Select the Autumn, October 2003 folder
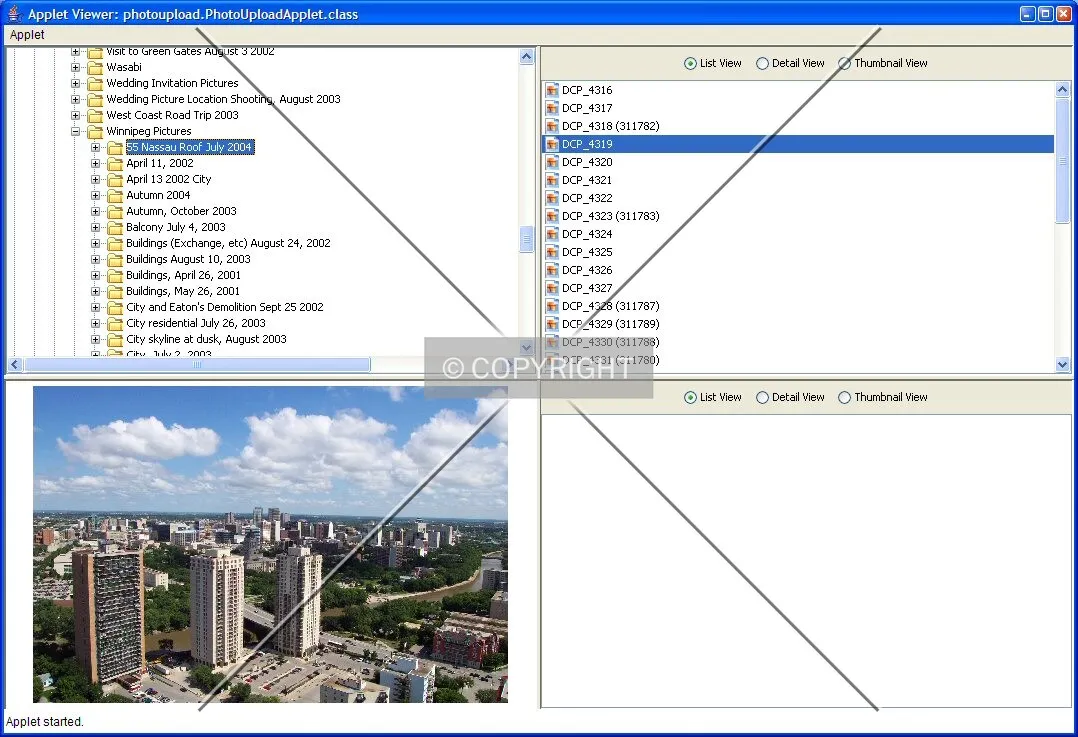1078x737 pixels. coord(182,212)
